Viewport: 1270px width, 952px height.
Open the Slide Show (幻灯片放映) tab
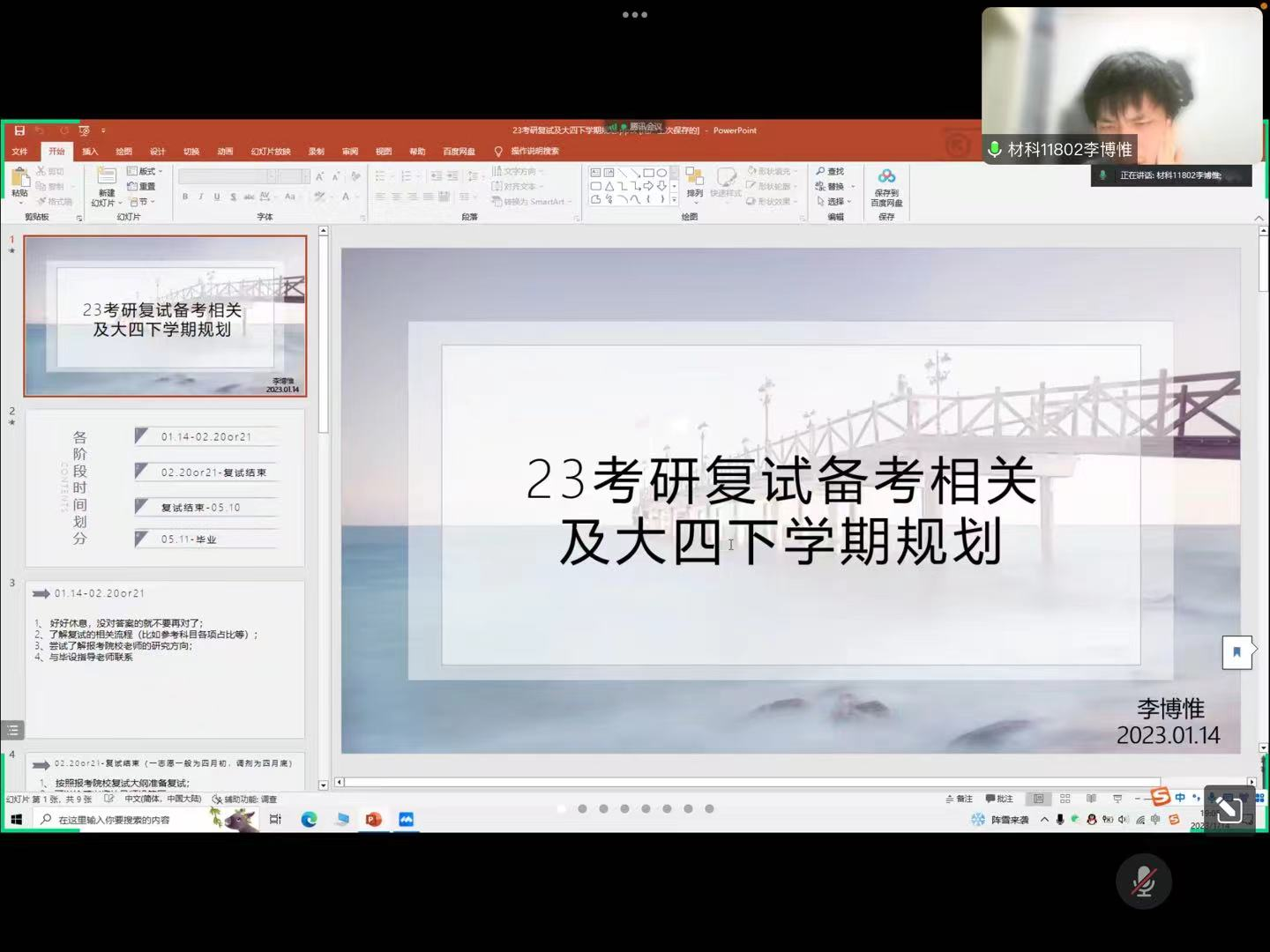tap(270, 152)
